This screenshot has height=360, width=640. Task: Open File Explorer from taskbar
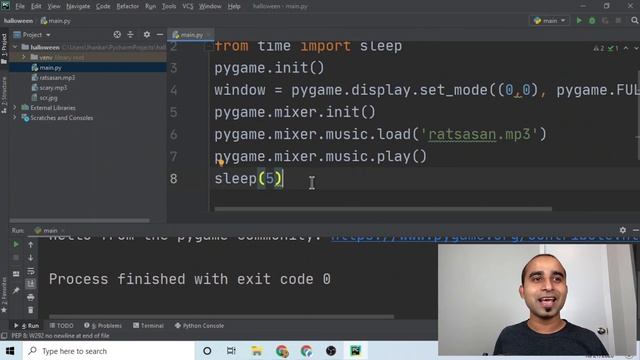(x=257, y=351)
